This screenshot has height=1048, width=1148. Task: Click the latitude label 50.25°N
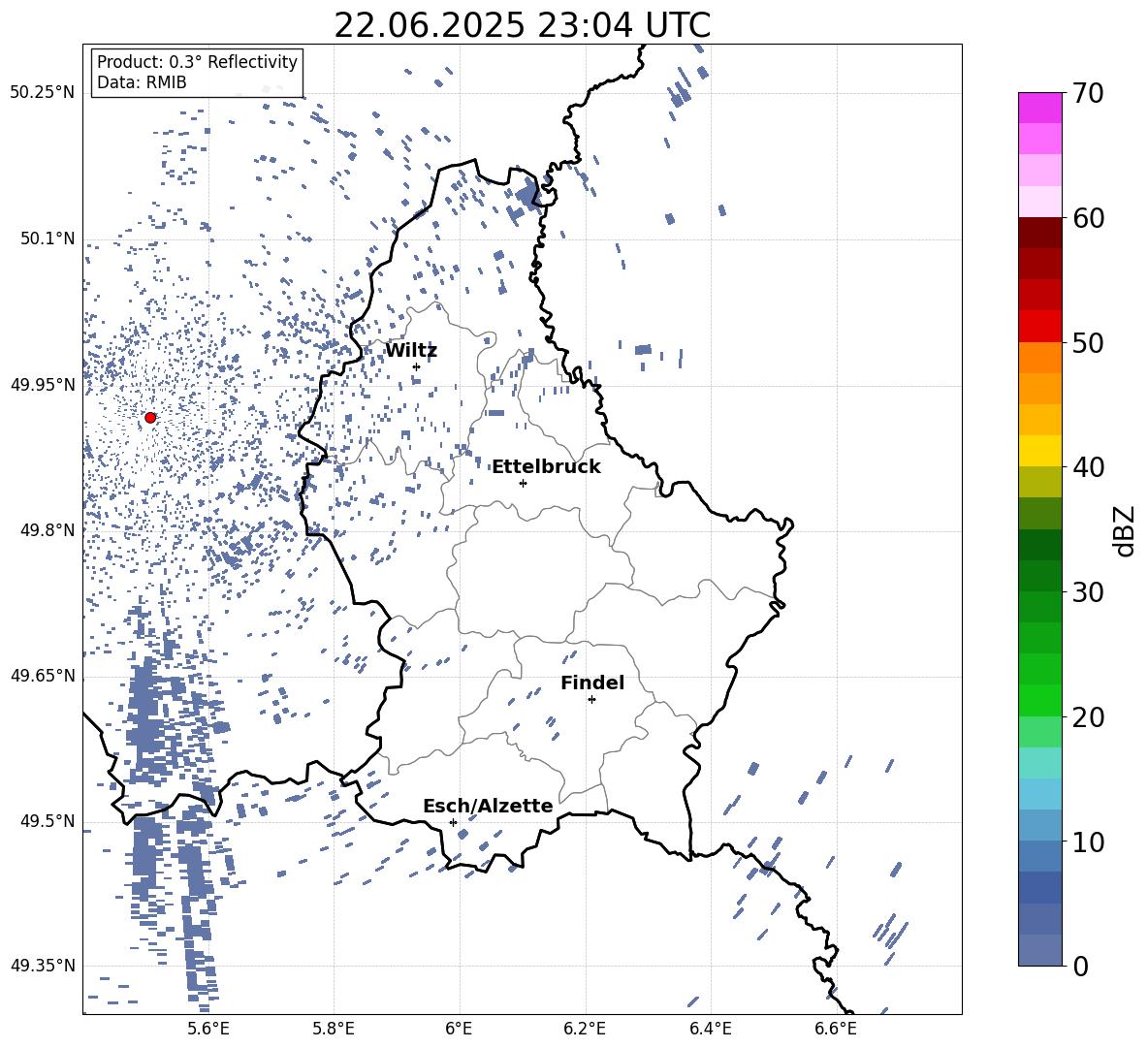[43, 93]
